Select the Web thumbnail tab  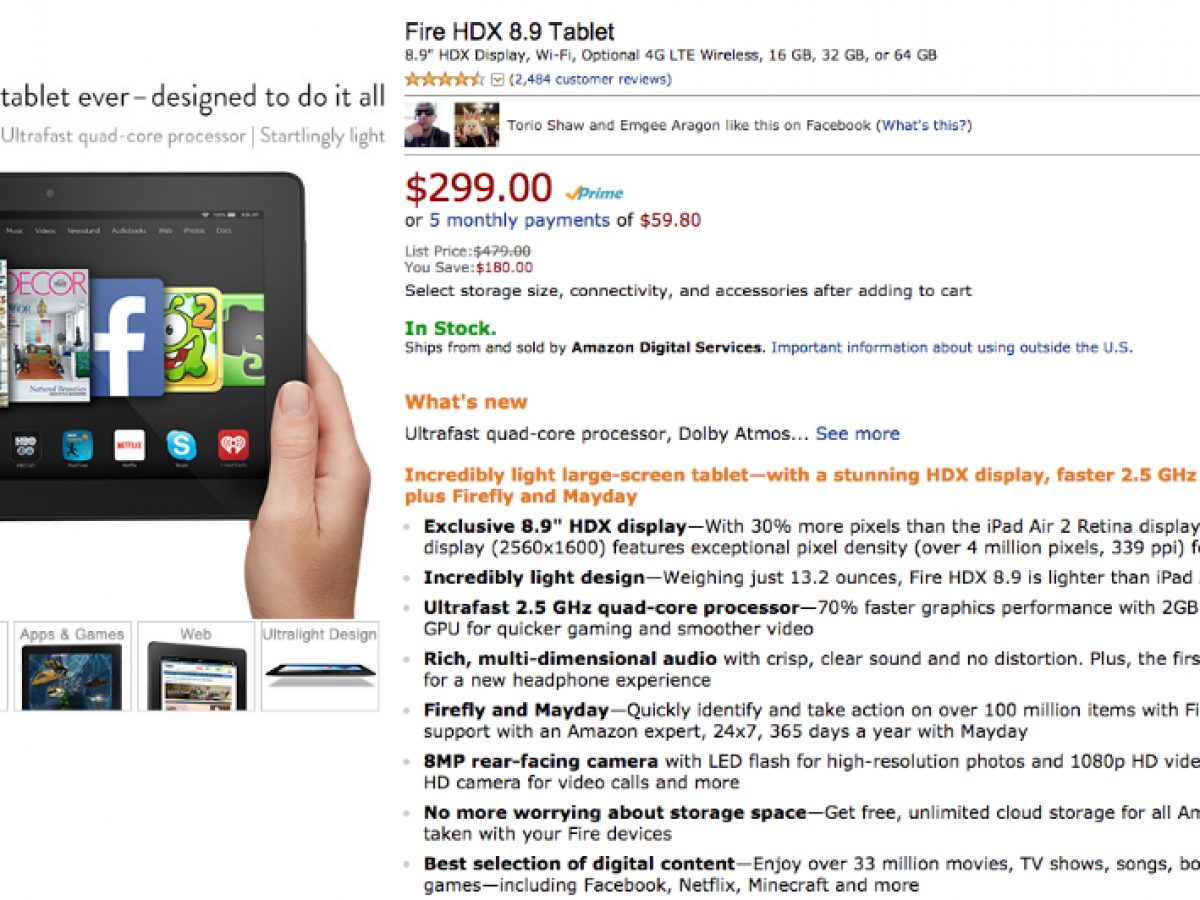[x=196, y=666]
